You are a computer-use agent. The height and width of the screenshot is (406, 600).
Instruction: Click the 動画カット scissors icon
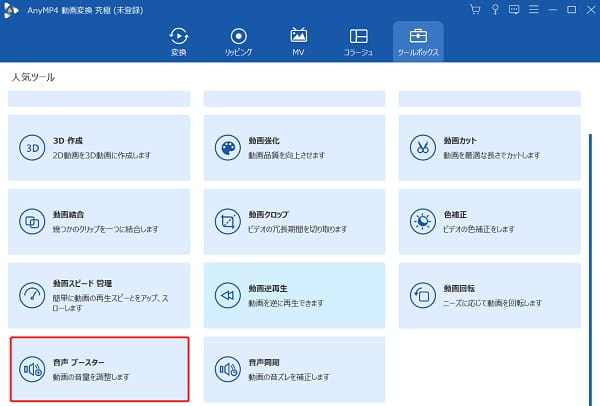point(423,148)
